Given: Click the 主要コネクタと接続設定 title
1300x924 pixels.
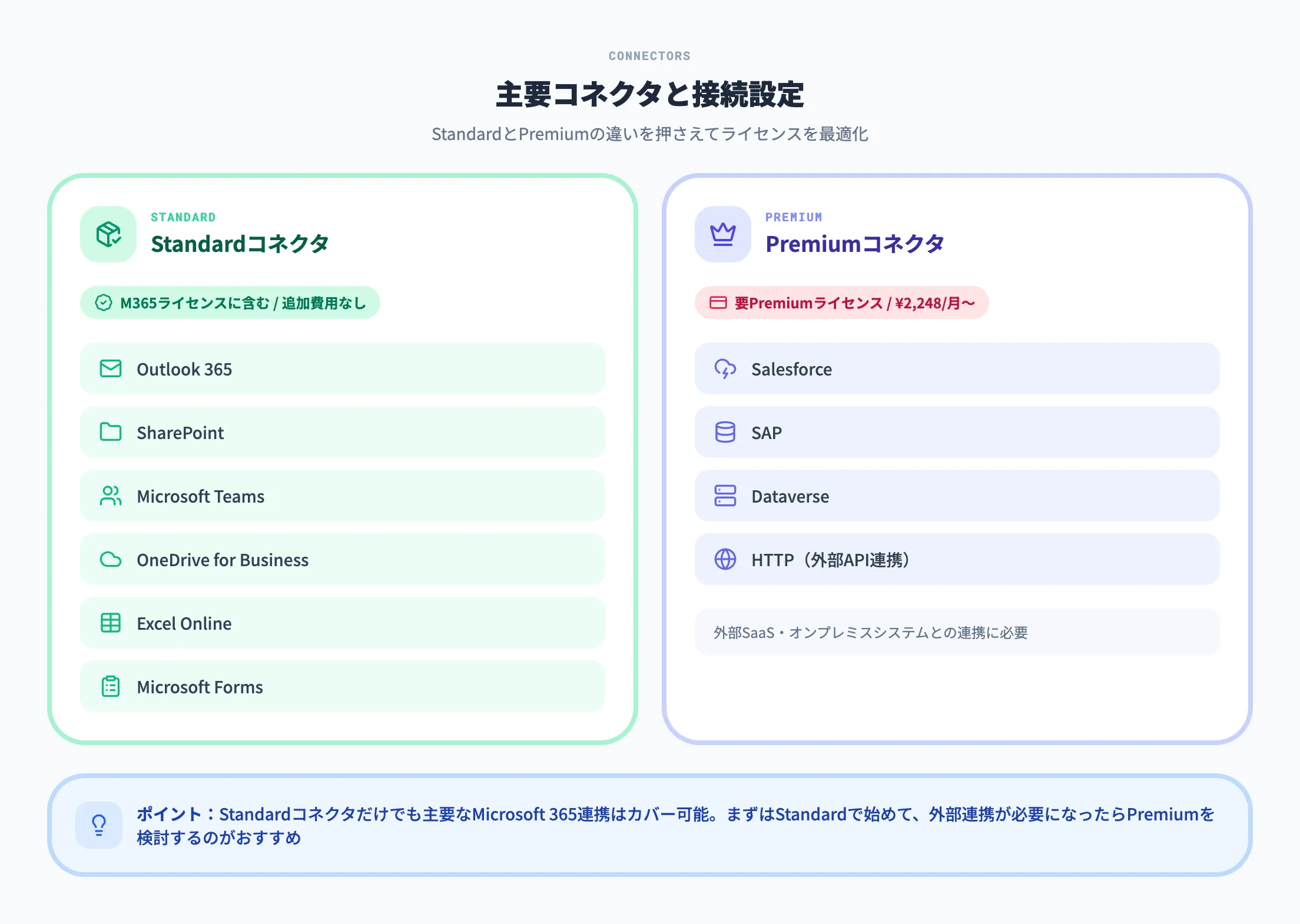Looking at the screenshot, I should point(649,92).
